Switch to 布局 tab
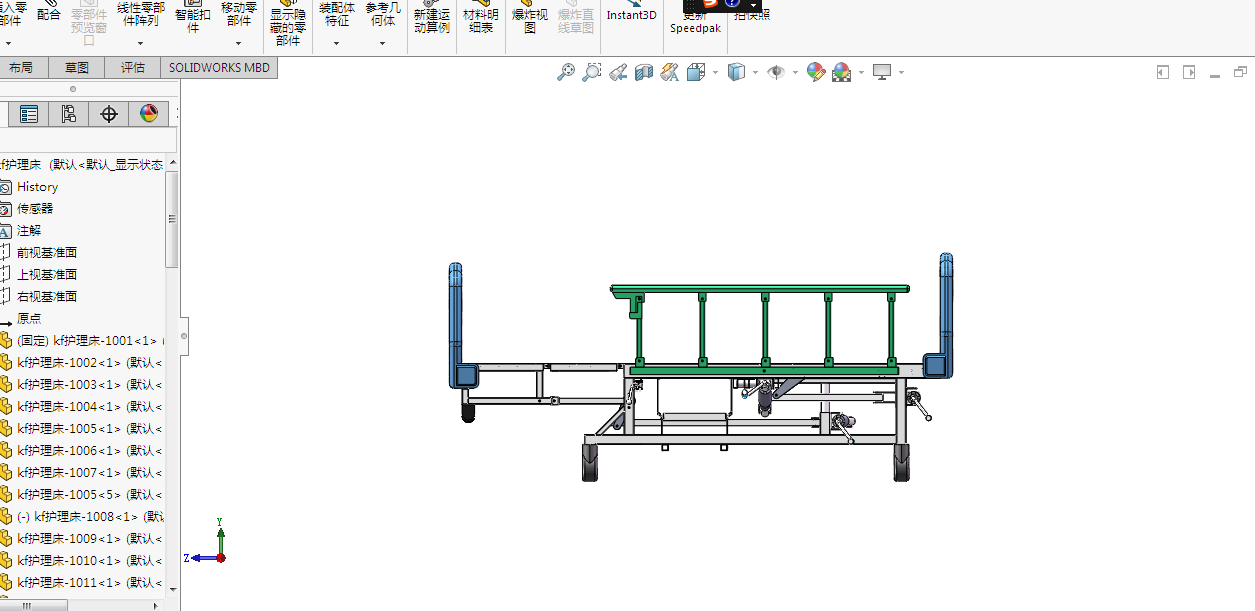Image resolution: width=1255 pixels, height=611 pixels. [x=20, y=68]
